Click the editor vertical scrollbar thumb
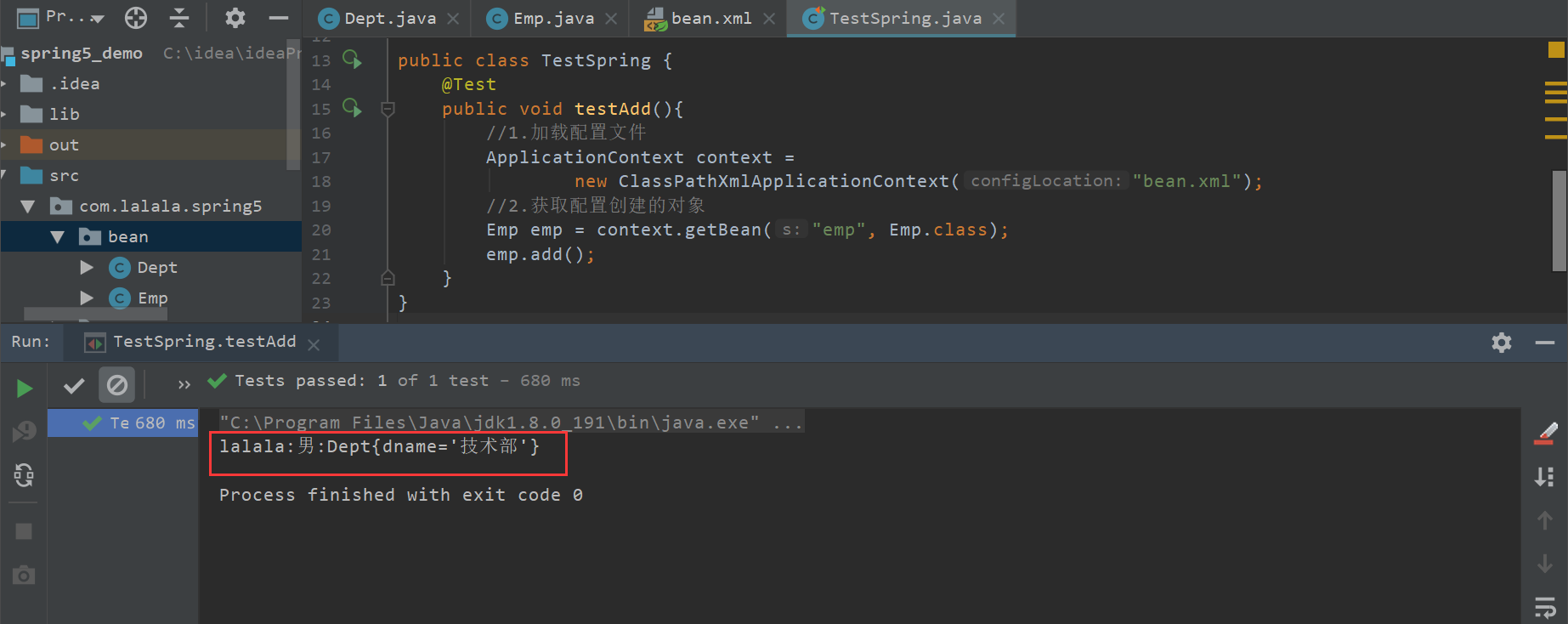This screenshot has height=624, width=1568. pos(1560,220)
